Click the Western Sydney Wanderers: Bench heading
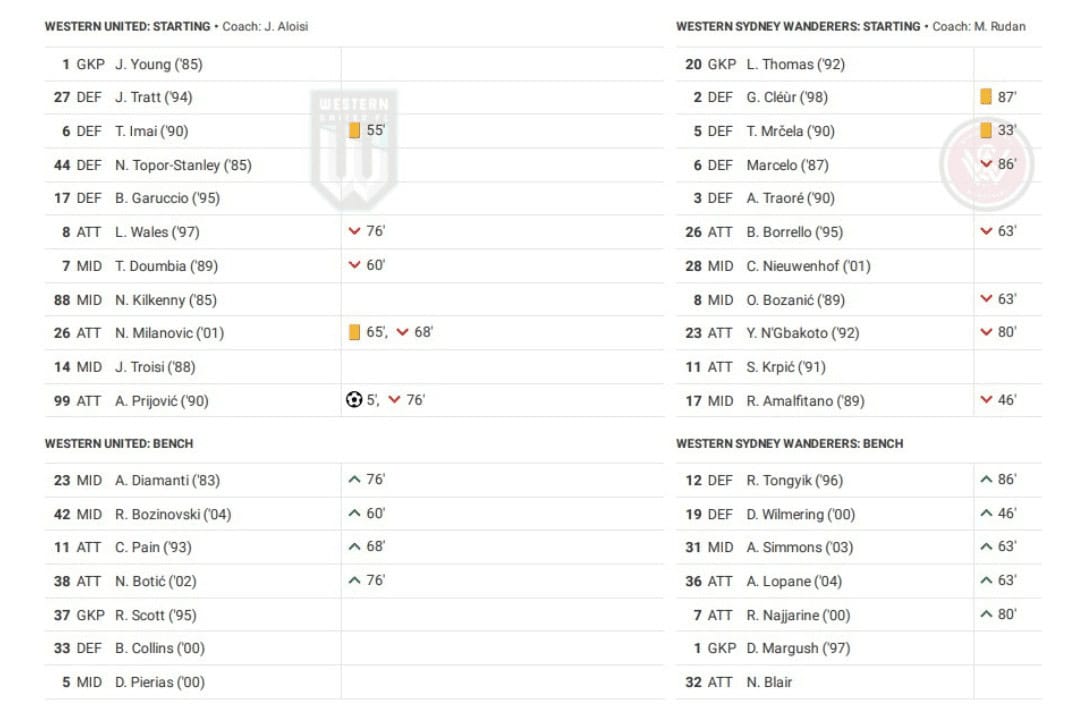The height and width of the screenshot is (712, 1068). point(789,443)
